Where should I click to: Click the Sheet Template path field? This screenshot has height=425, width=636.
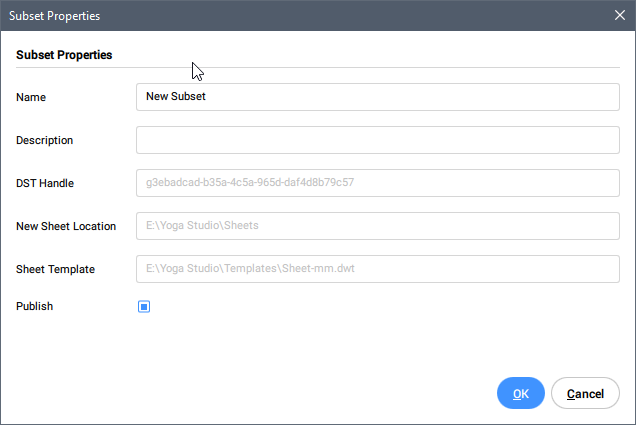377,269
